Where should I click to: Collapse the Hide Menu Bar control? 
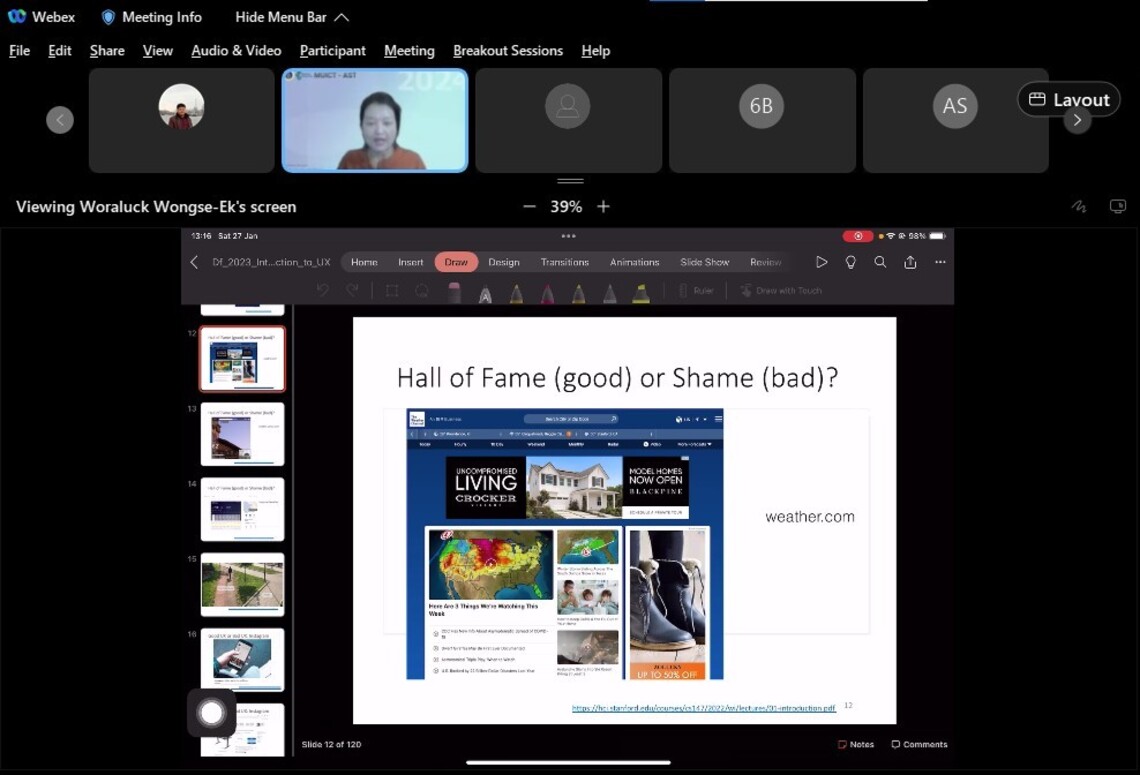[x=292, y=17]
